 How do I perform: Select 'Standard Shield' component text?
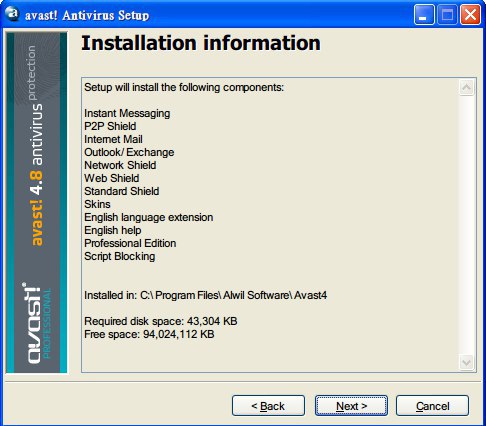click(122, 191)
